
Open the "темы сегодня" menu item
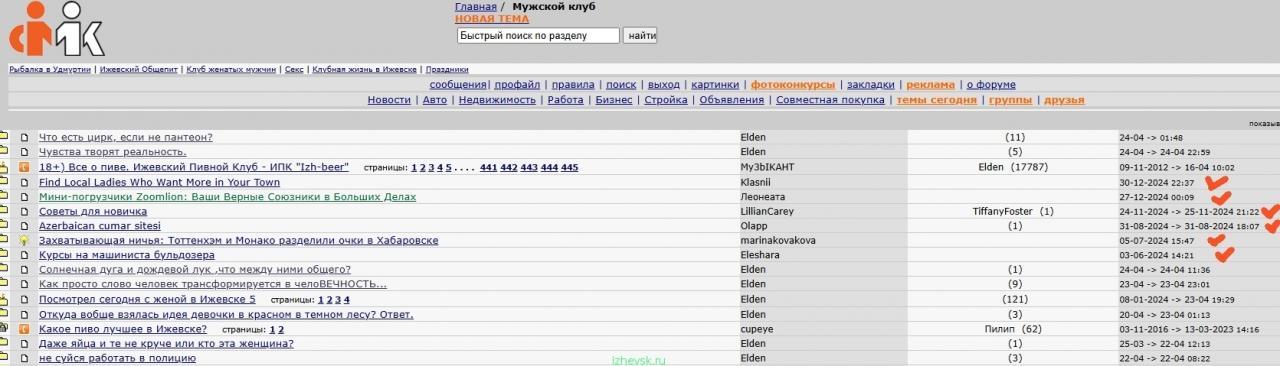point(936,100)
